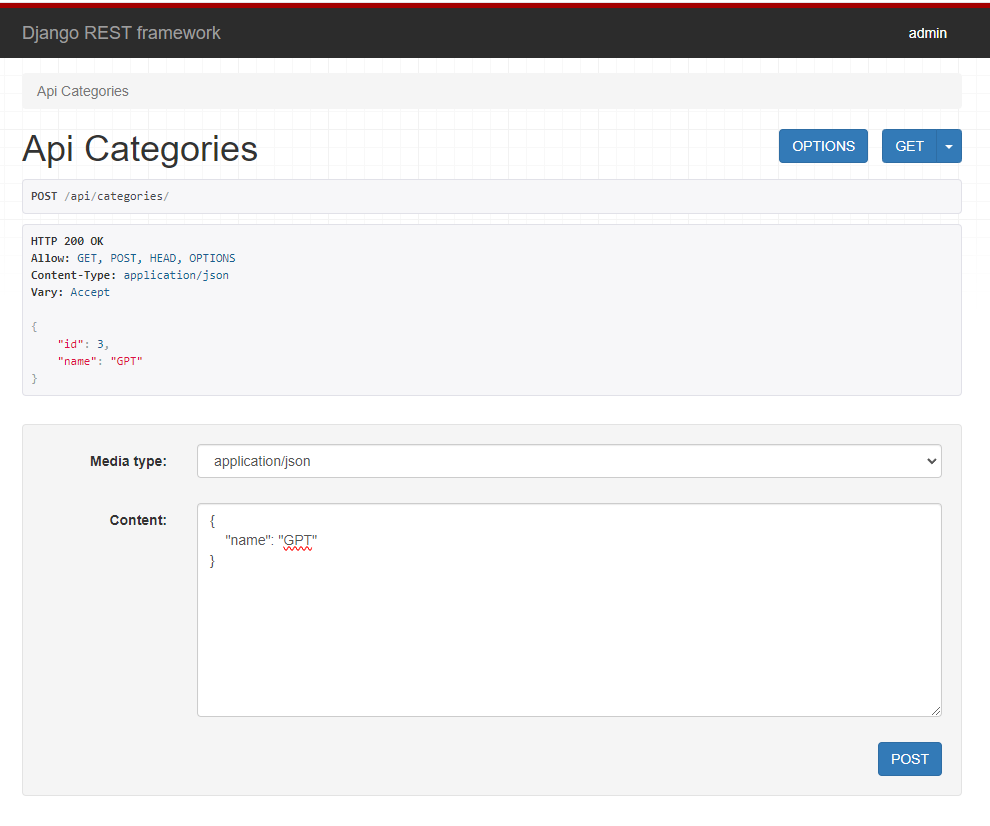Select the 'POST /api/categories/' request line
The image size is (990, 826).
[x=100, y=196]
